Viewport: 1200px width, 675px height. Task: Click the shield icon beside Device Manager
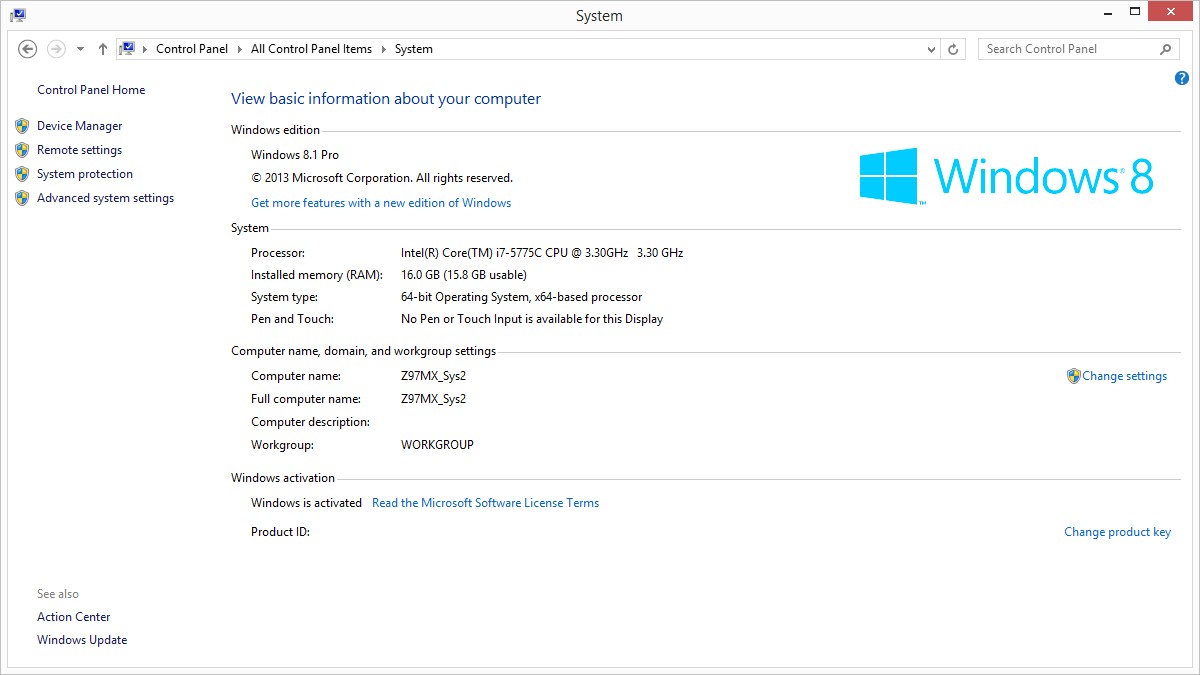click(x=22, y=126)
